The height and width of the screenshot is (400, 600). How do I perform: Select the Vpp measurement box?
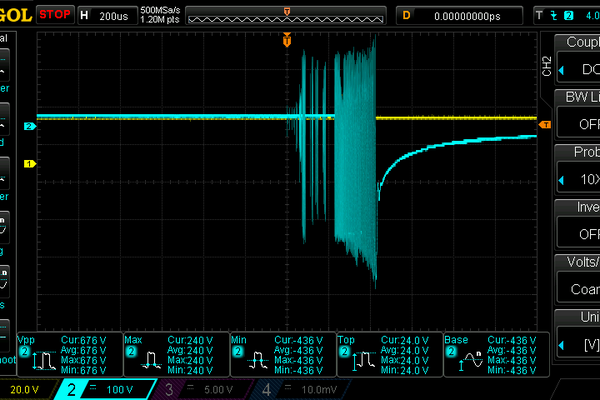[x=70, y=355]
